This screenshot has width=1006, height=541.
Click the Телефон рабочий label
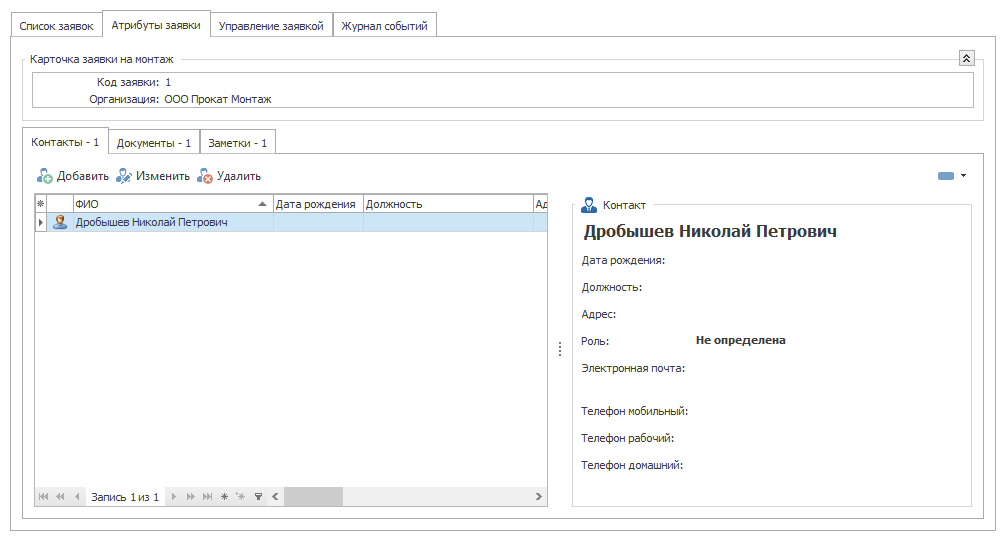coord(627,438)
